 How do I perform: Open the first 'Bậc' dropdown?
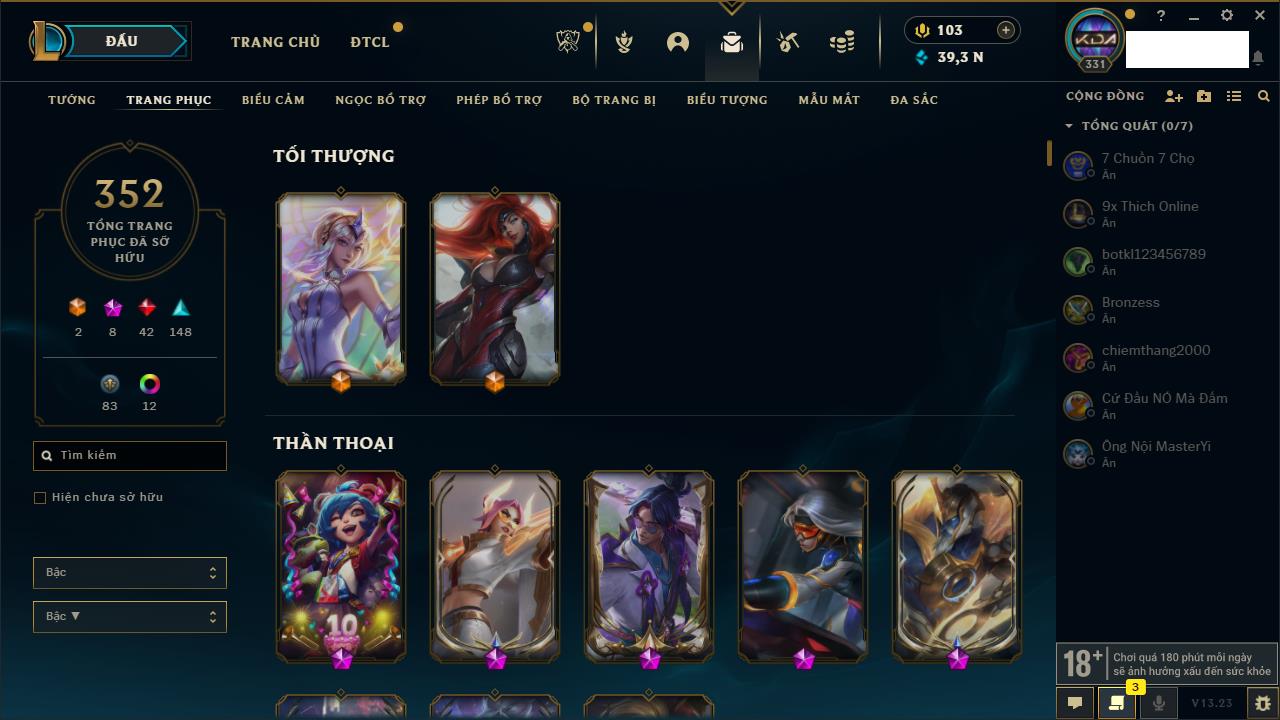(130, 572)
